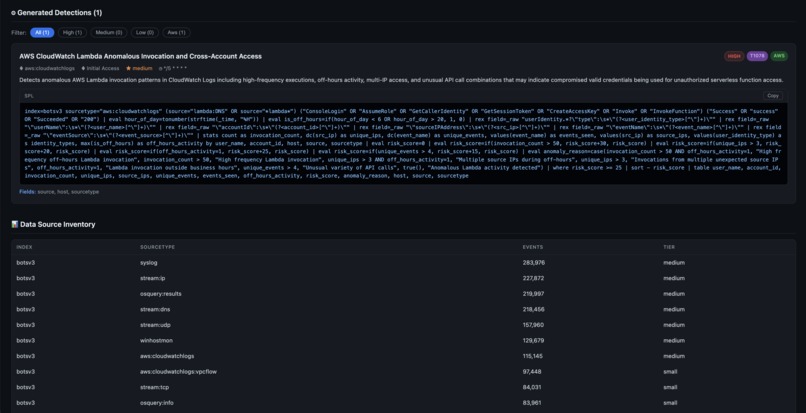Select the stream:tcp sourcetype cell

154,387
